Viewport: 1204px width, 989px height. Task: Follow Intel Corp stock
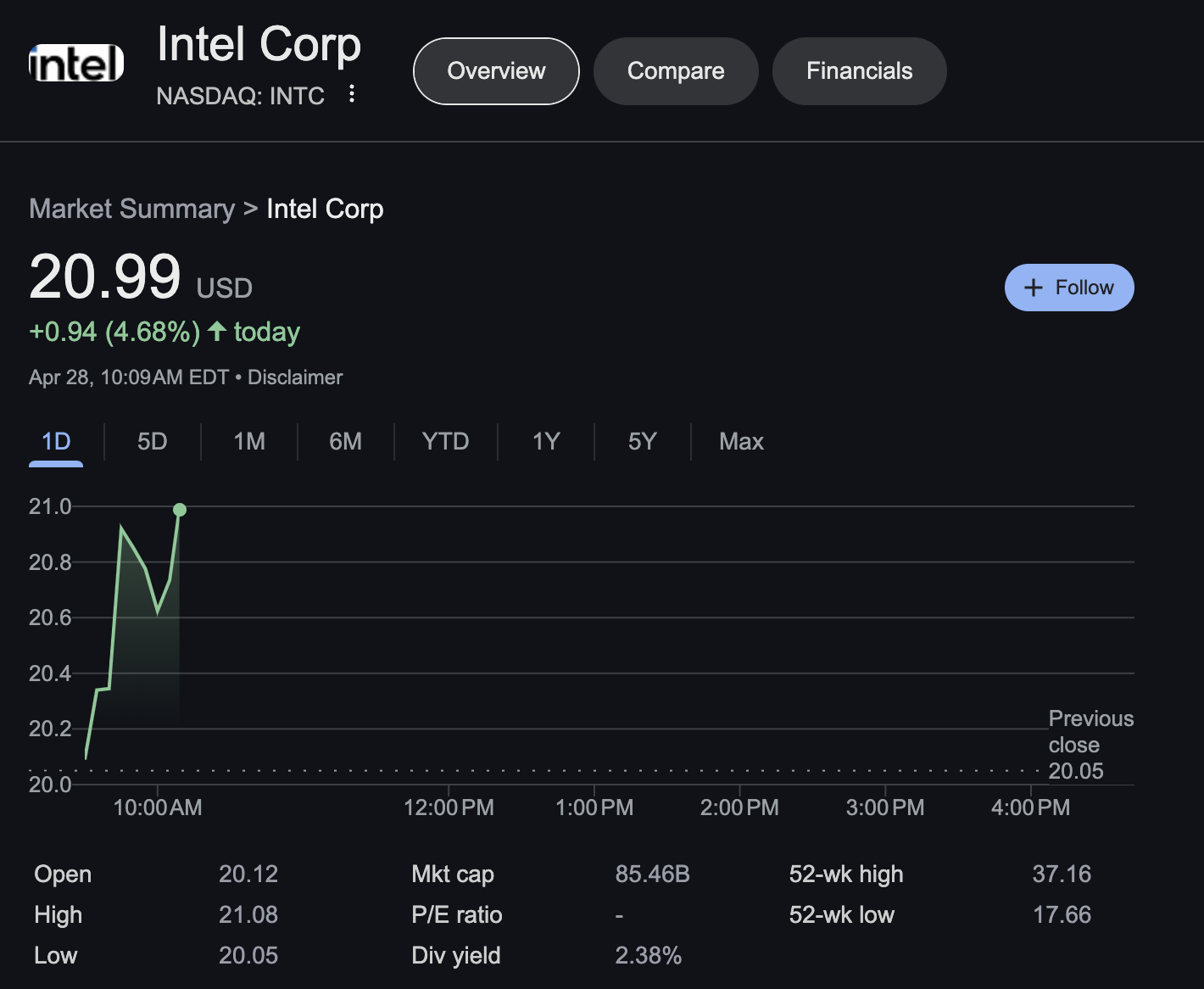coord(1069,288)
